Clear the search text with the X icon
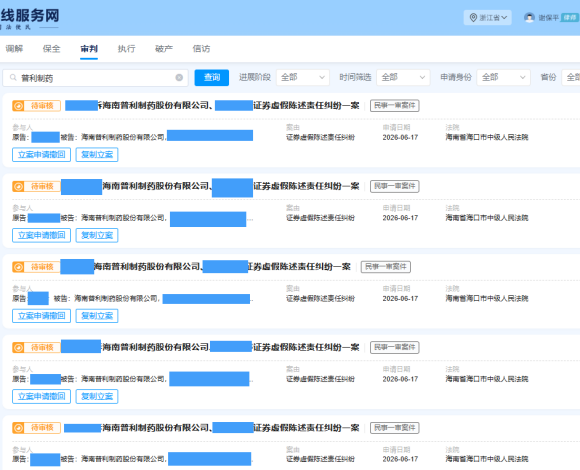This screenshot has width=580, height=470. point(179,78)
